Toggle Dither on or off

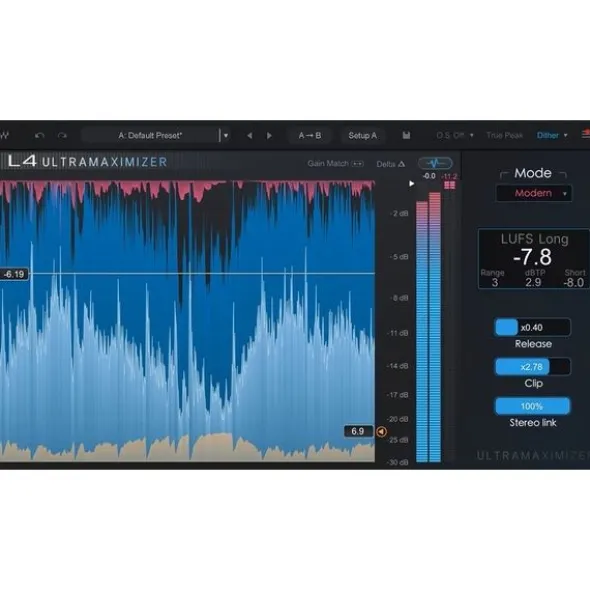click(x=547, y=135)
